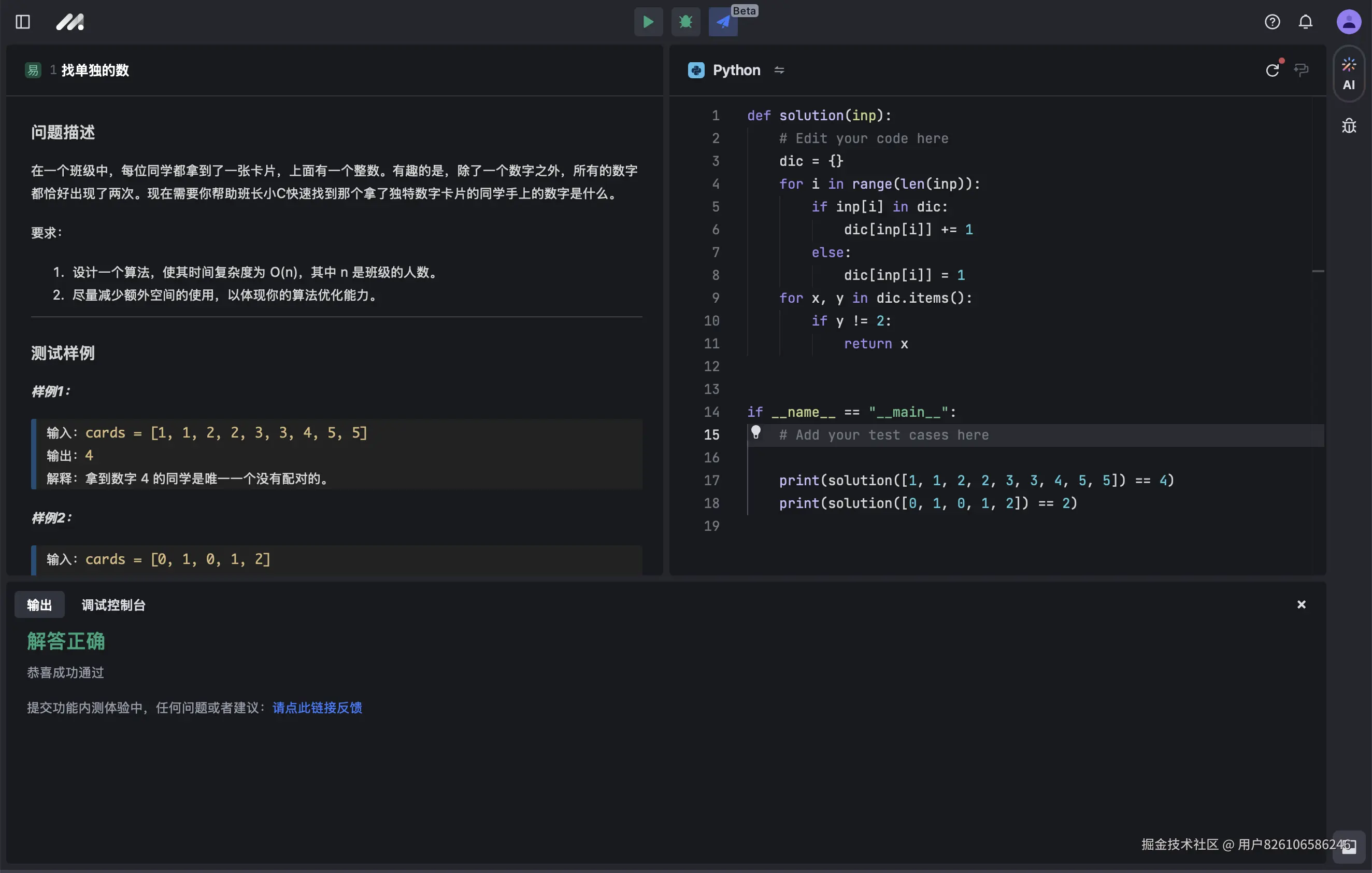Screen dimensions: 1372x873
Task: Switch to the 输出 tab
Action: tap(39, 604)
